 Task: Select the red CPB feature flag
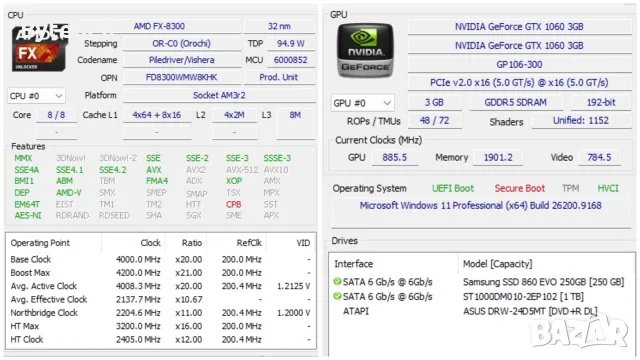pos(233,204)
